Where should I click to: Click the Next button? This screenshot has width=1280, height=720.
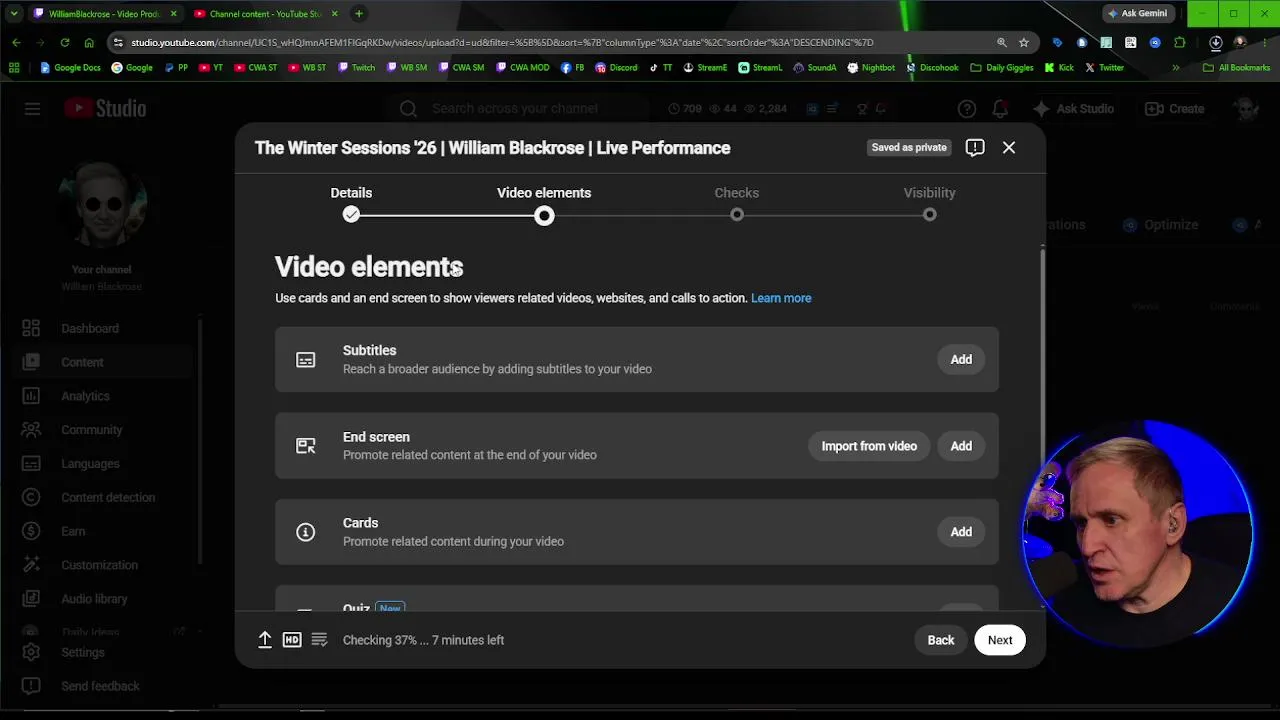(1000, 640)
